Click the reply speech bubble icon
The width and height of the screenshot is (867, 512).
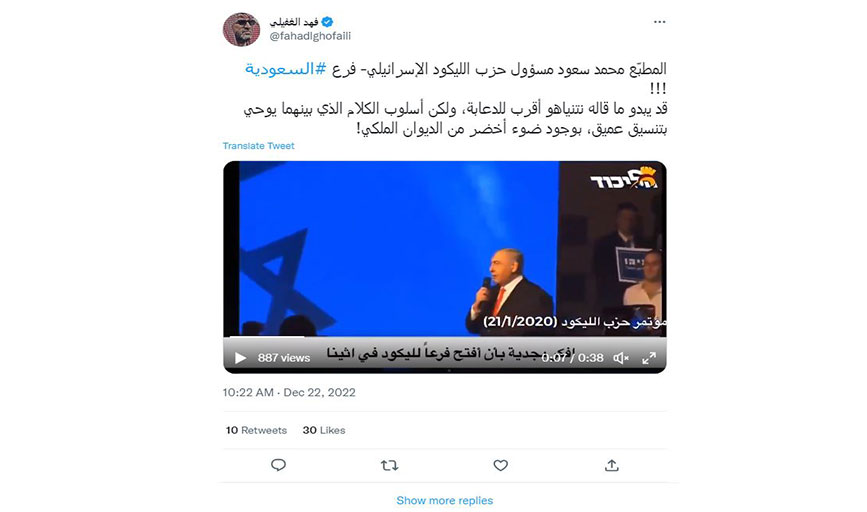[x=278, y=465]
